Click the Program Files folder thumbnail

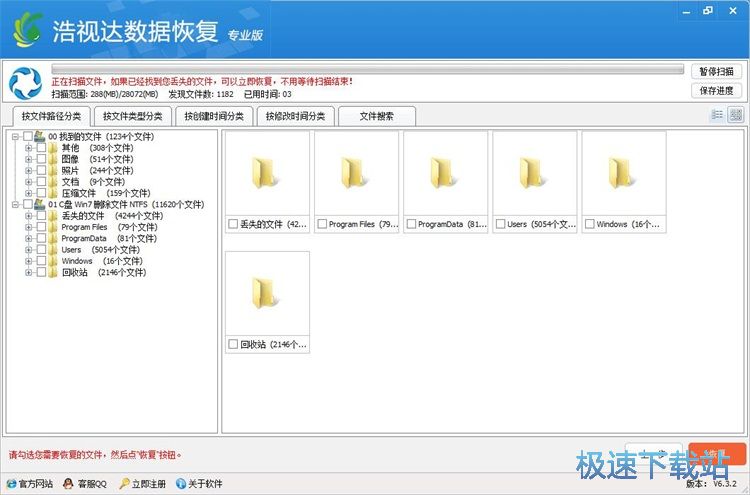pos(356,174)
